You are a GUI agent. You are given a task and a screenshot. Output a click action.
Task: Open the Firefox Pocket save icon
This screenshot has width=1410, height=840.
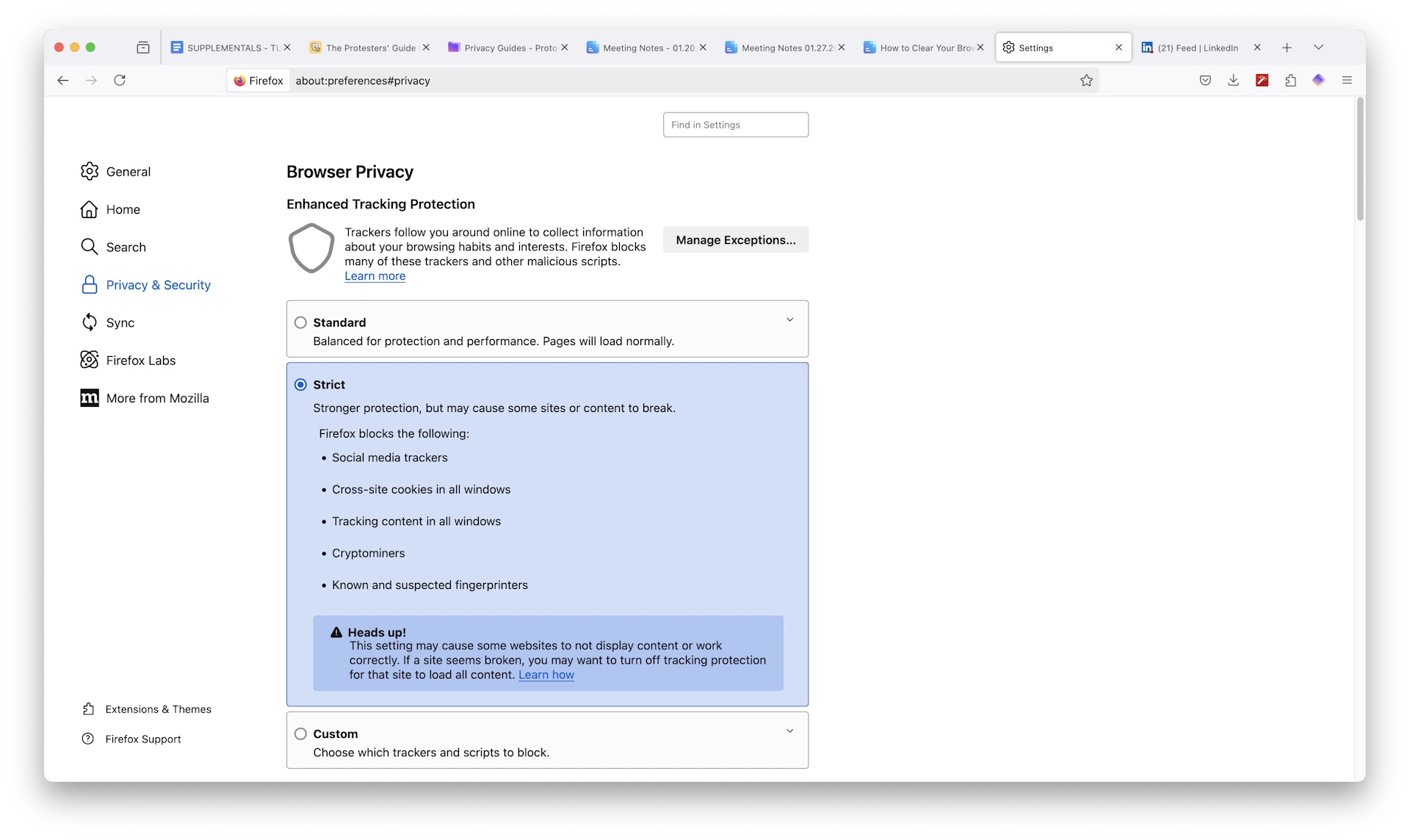pos(1205,80)
